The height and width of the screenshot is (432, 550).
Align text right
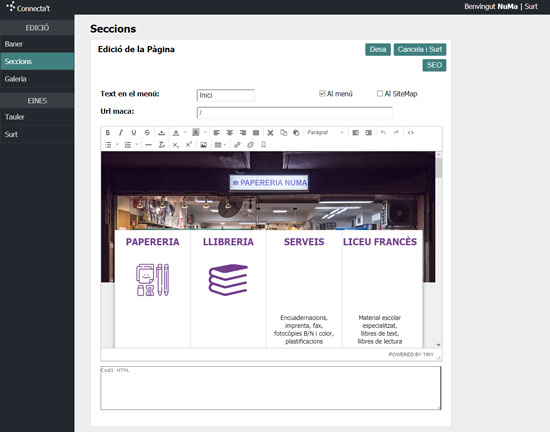pos(243,133)
